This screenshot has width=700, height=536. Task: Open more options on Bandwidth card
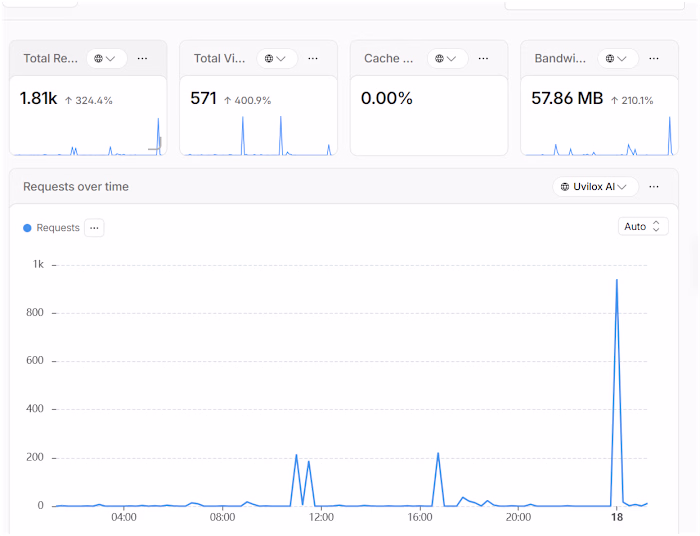click(654, 58)
